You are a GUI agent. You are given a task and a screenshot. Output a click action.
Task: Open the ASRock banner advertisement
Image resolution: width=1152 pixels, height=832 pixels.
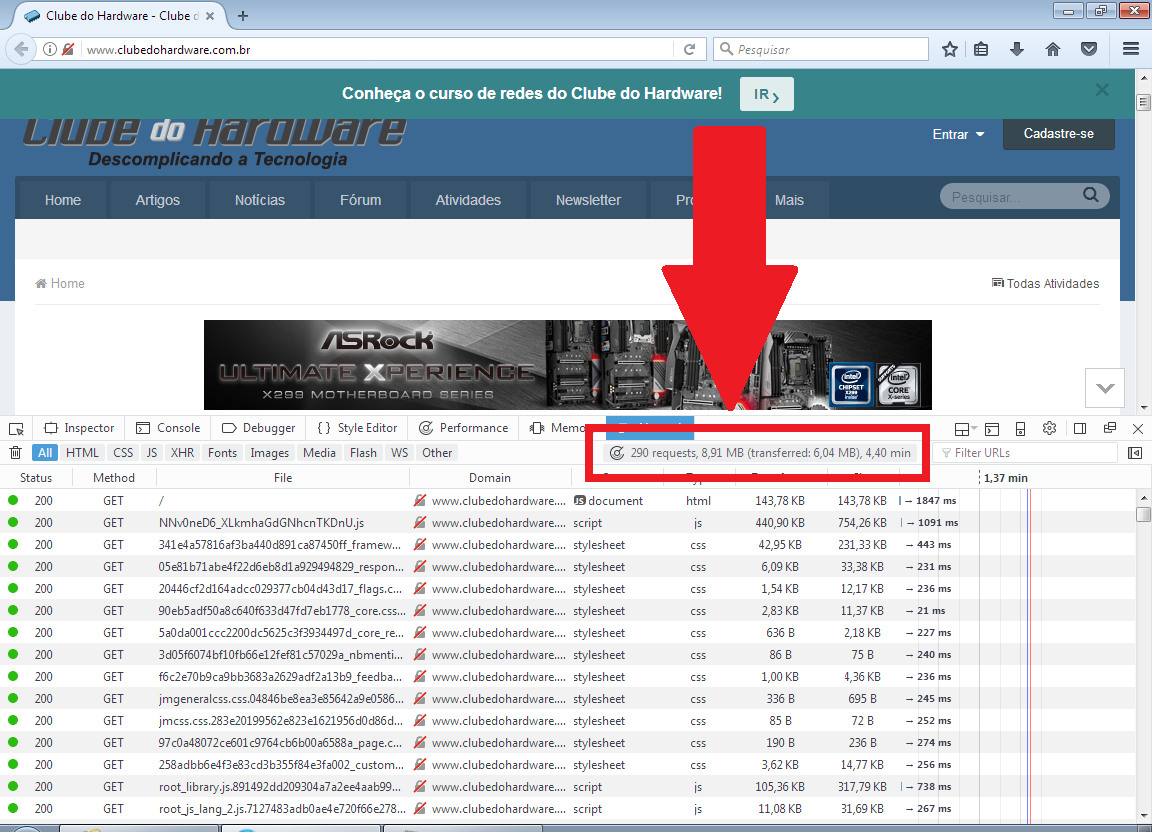[x=568, y=365]
